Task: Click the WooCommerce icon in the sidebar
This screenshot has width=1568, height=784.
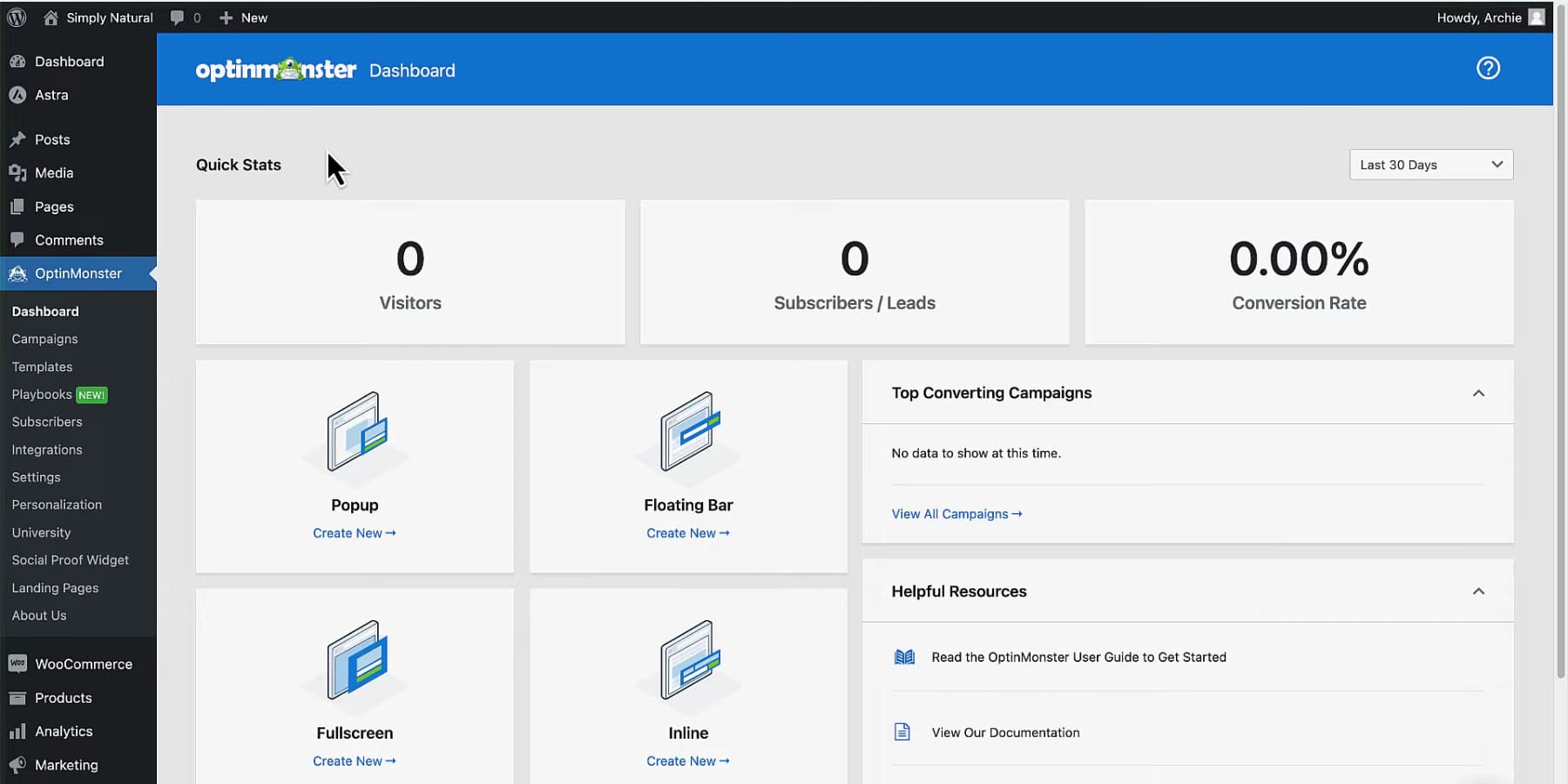Action: (18, 663)
